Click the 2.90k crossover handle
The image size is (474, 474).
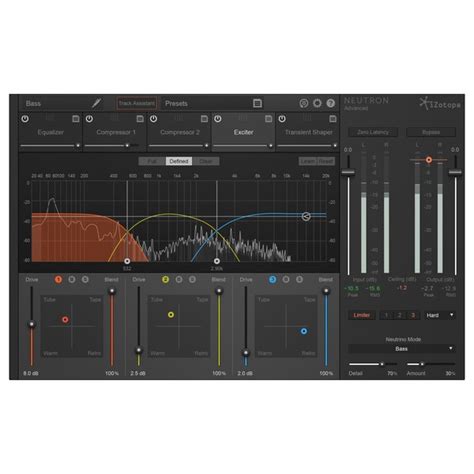click(x=217, y=261)
